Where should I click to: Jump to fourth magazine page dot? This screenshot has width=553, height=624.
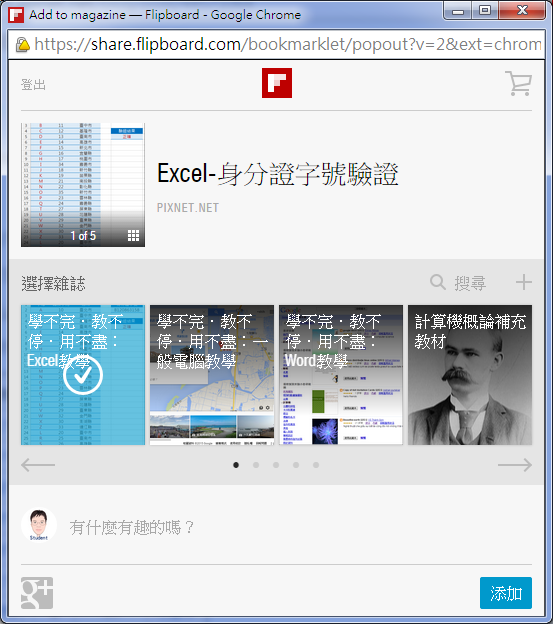[x=296, y=465]
